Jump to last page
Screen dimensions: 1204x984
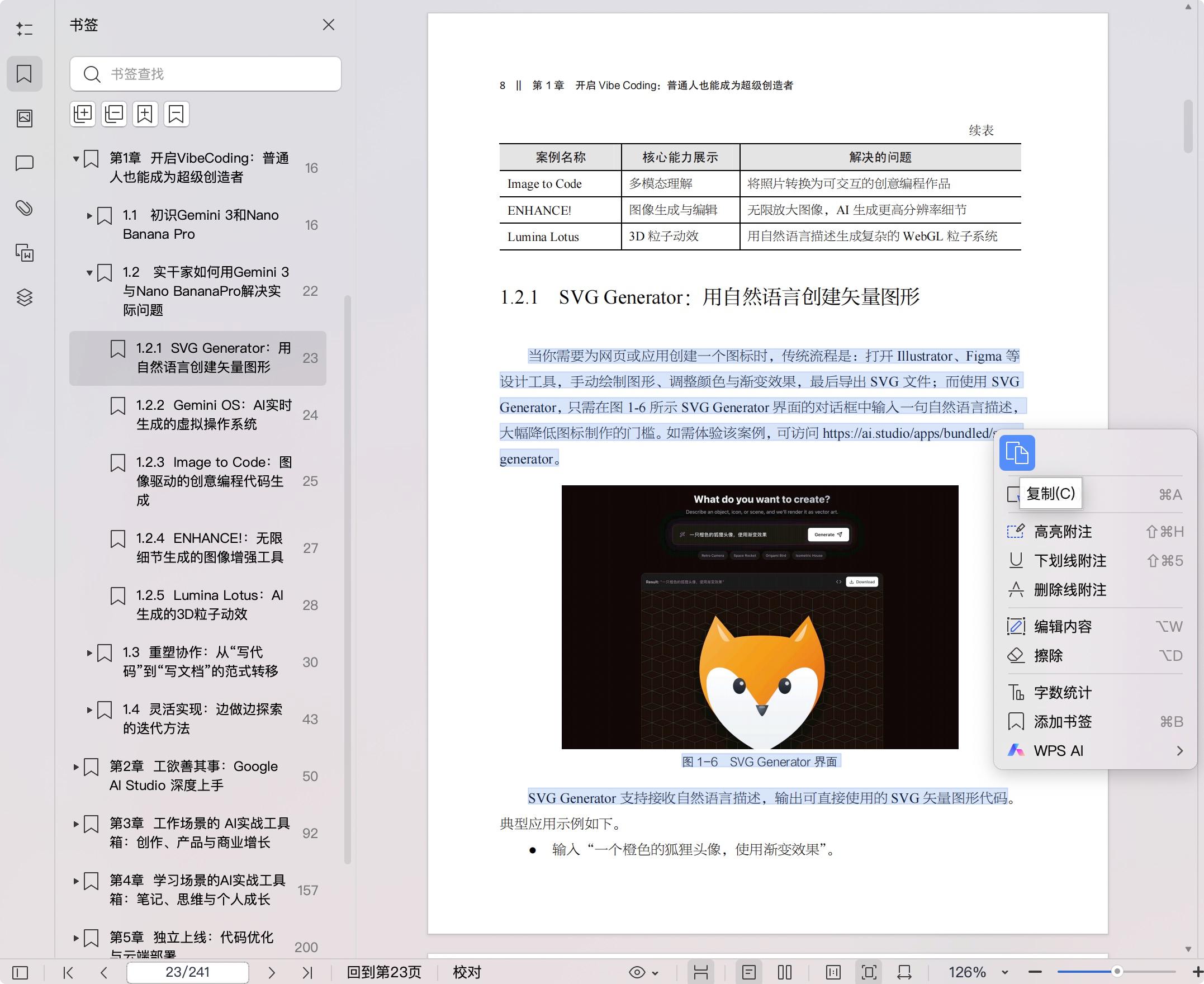click(x=307, y=973)
